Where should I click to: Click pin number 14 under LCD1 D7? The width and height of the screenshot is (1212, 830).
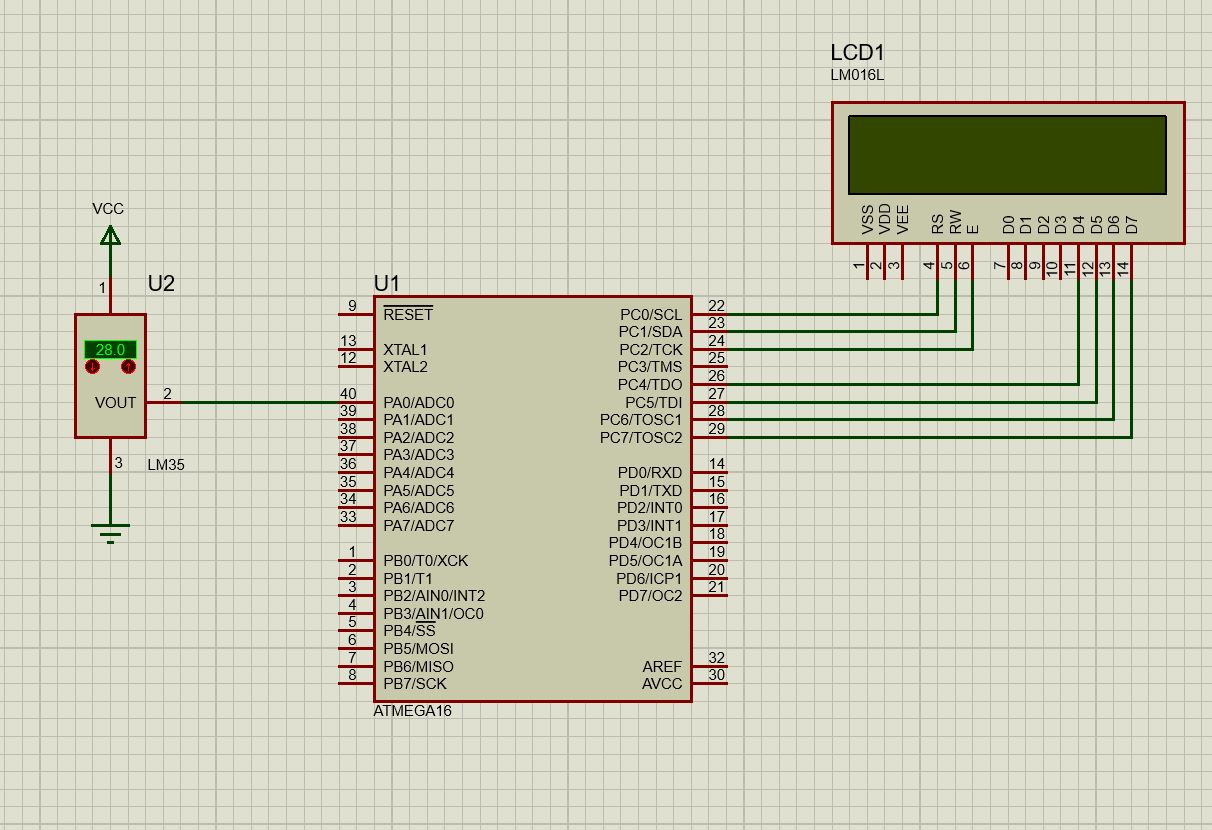click(1123, 268)
